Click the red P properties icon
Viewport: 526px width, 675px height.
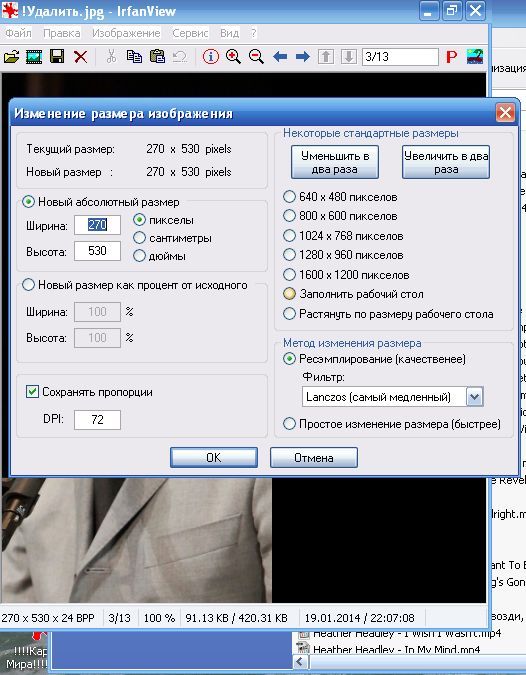(x=451, y=56)
